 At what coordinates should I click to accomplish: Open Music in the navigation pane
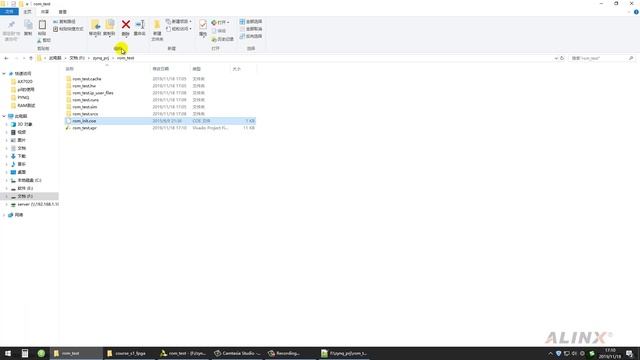click(22, 164)
